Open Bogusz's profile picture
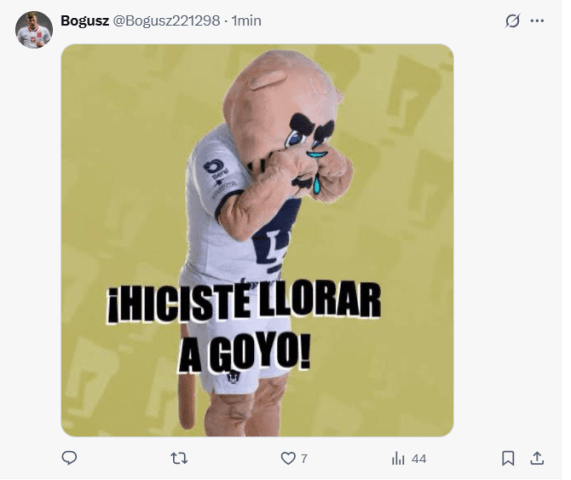Viewport: 571px width, 480px height. point(34,29)
